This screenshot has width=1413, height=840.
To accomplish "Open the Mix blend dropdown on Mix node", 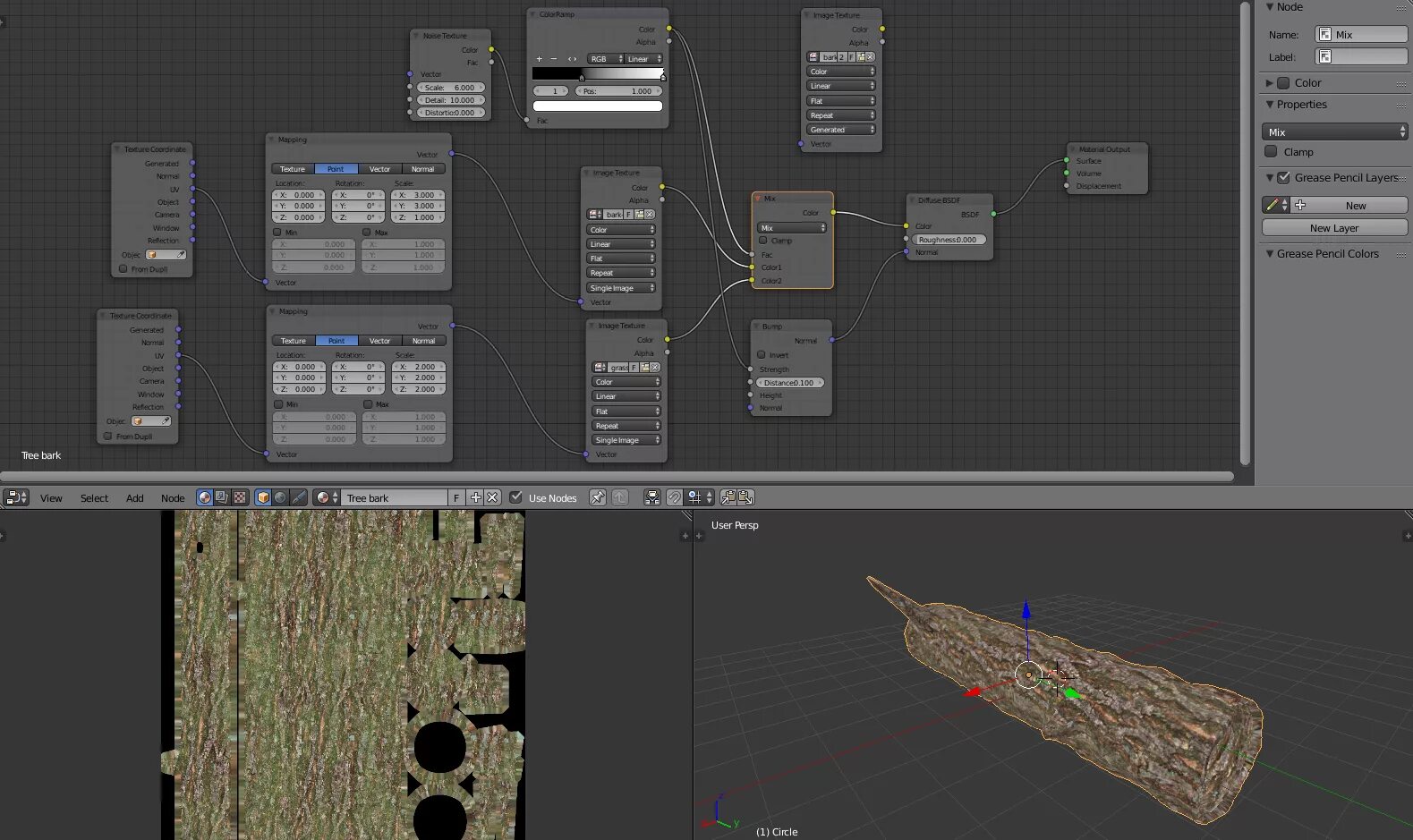I will pos(792,228).
